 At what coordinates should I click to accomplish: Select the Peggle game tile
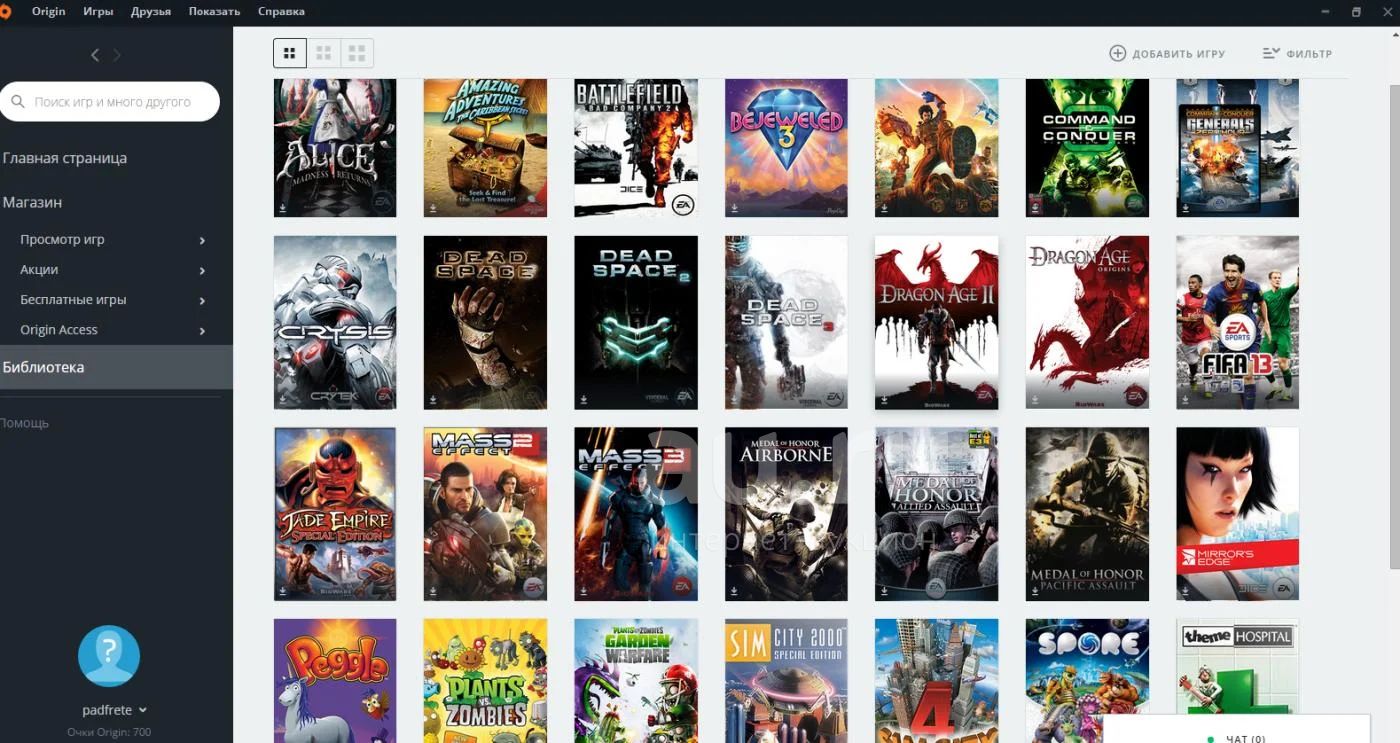click(335, 681)
